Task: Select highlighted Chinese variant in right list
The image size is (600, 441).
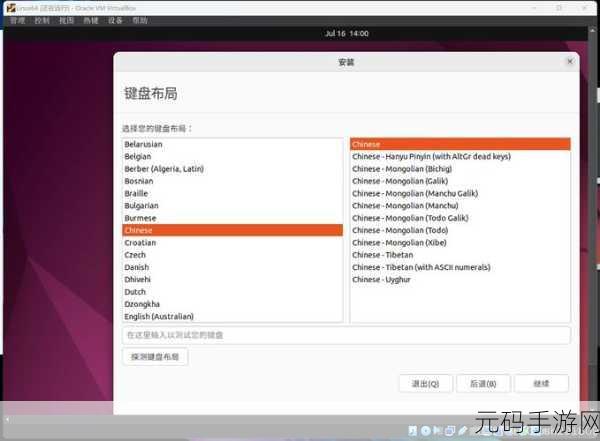Action: (x=460, y=144)
